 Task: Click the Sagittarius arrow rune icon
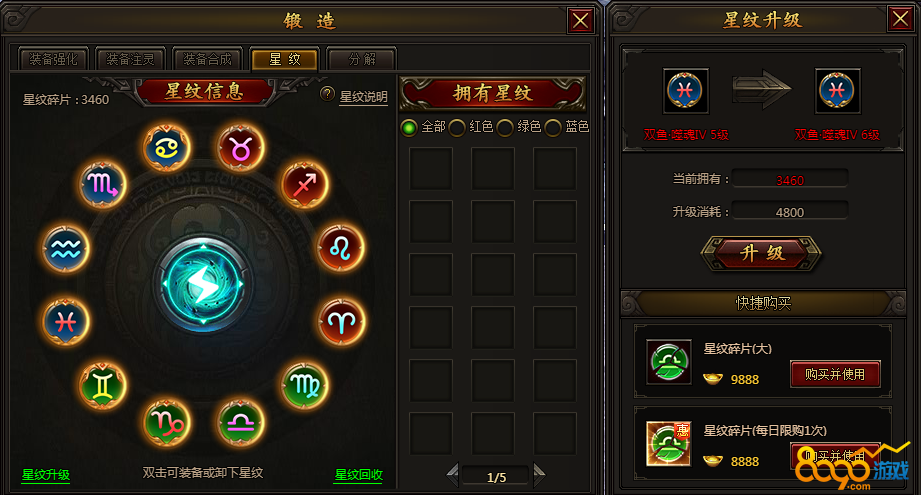305,184
